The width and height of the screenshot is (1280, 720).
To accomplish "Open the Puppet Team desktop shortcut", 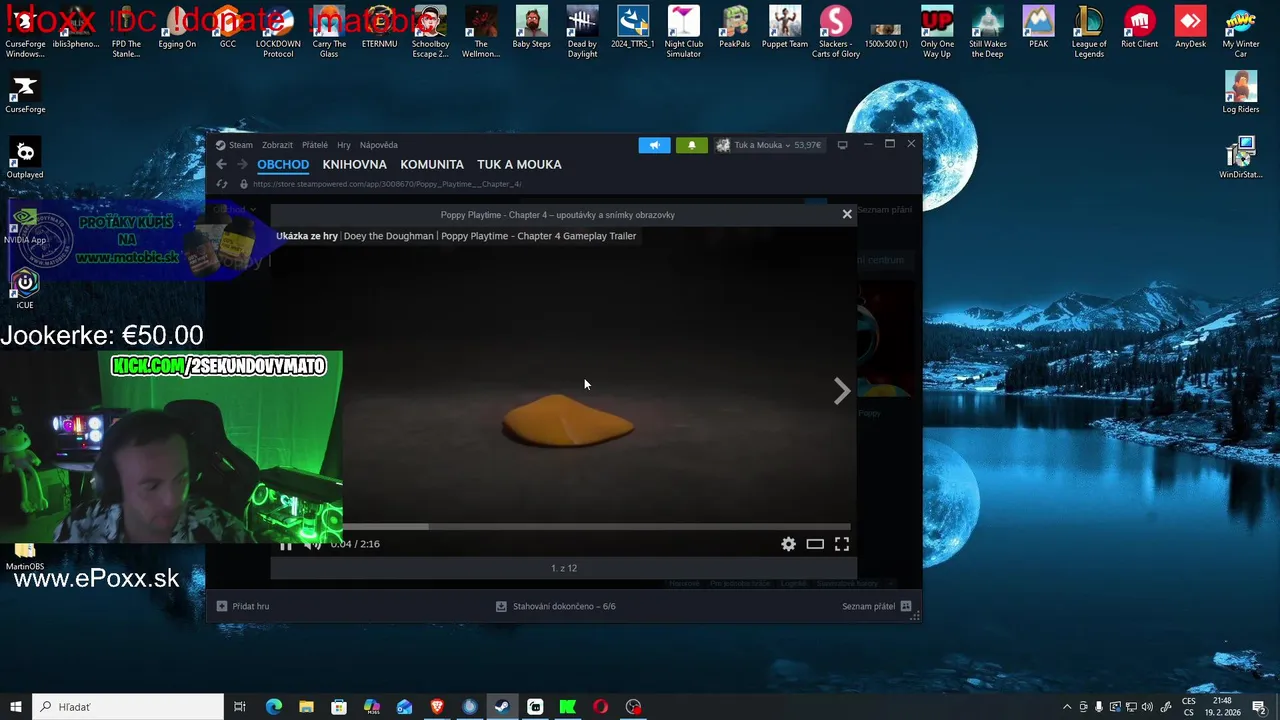I will click(785, 29).
